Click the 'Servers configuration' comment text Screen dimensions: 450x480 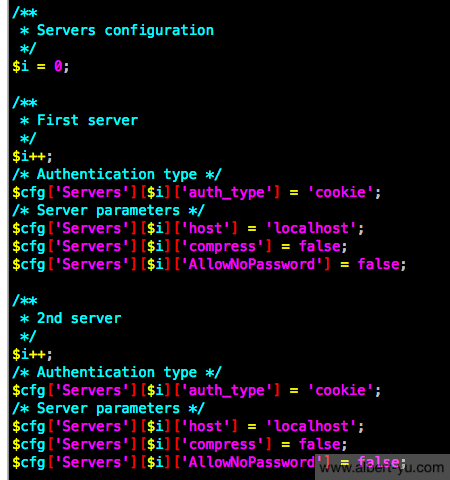coord(125,31)
